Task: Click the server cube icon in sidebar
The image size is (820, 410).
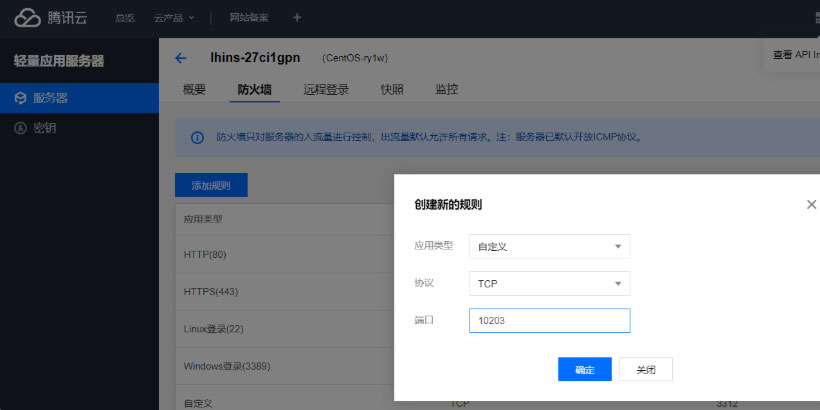Action: pyautogui.click(x=20, y=98)
